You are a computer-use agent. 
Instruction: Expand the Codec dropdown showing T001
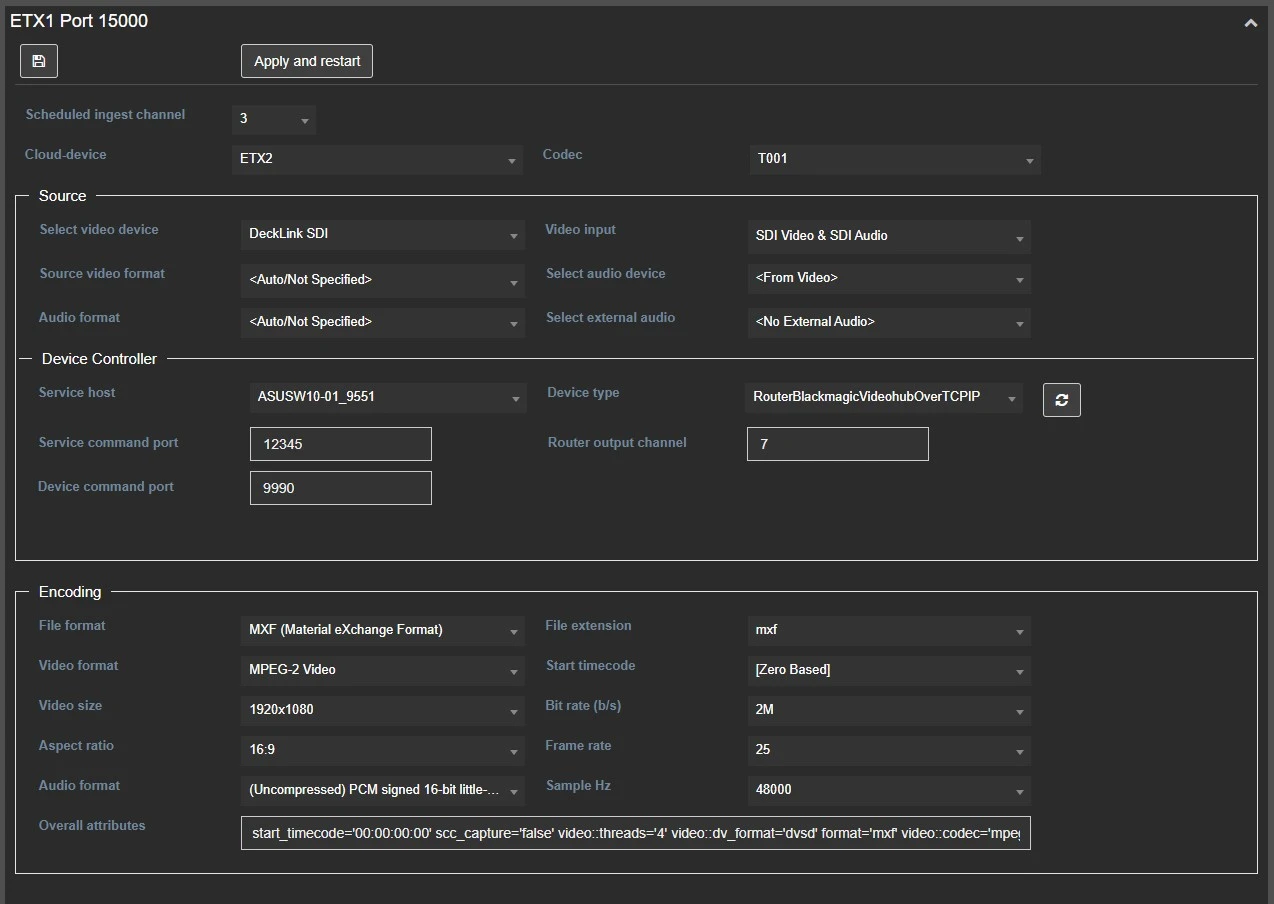point(894,159)
